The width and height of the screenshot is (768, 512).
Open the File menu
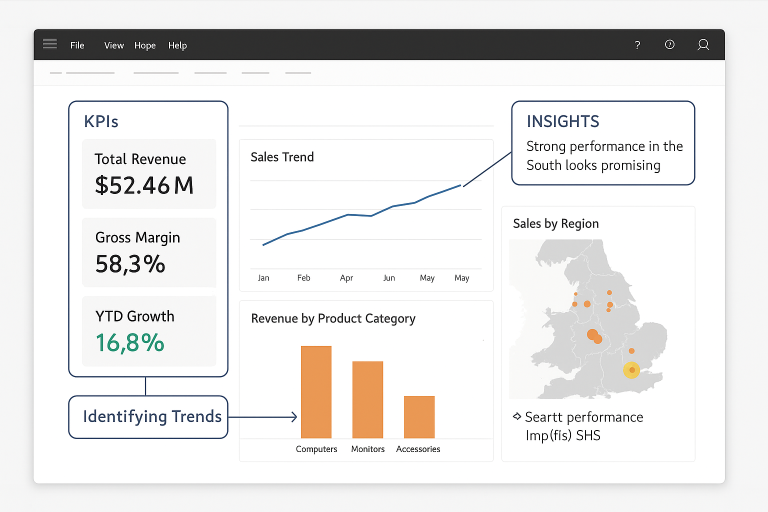(77, 45)
